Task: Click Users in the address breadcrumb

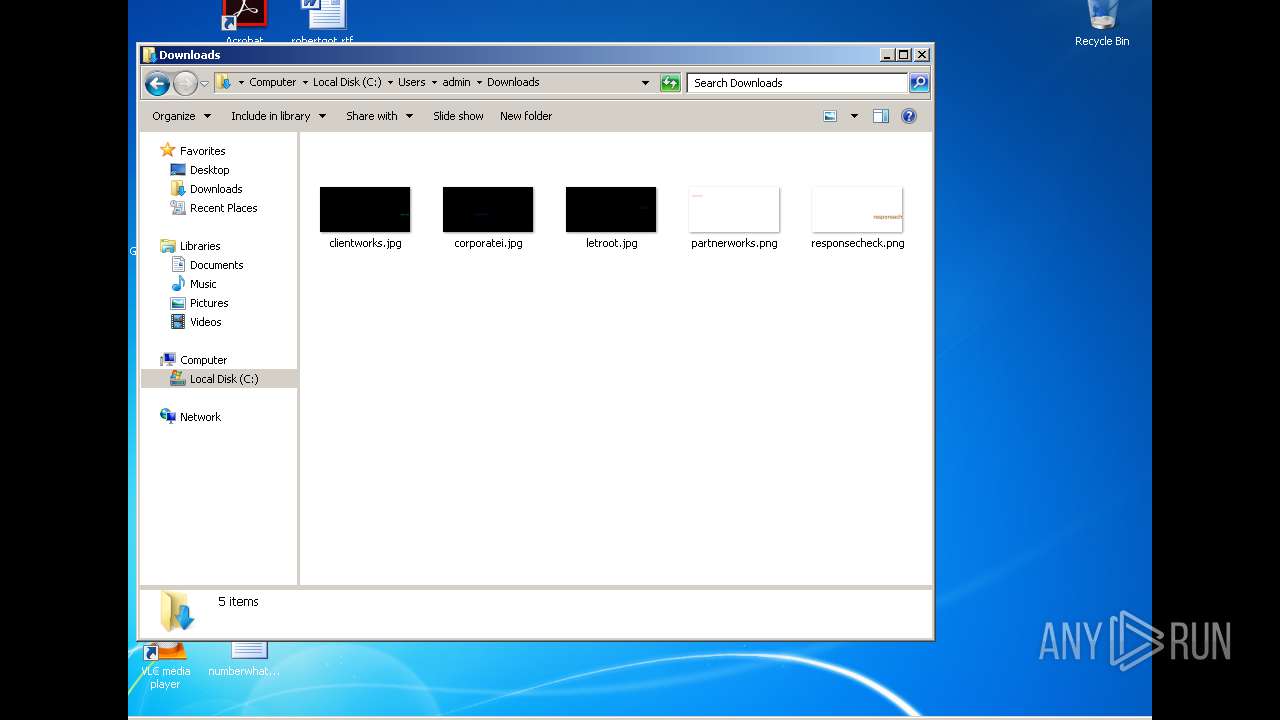Action: point(411,82)
